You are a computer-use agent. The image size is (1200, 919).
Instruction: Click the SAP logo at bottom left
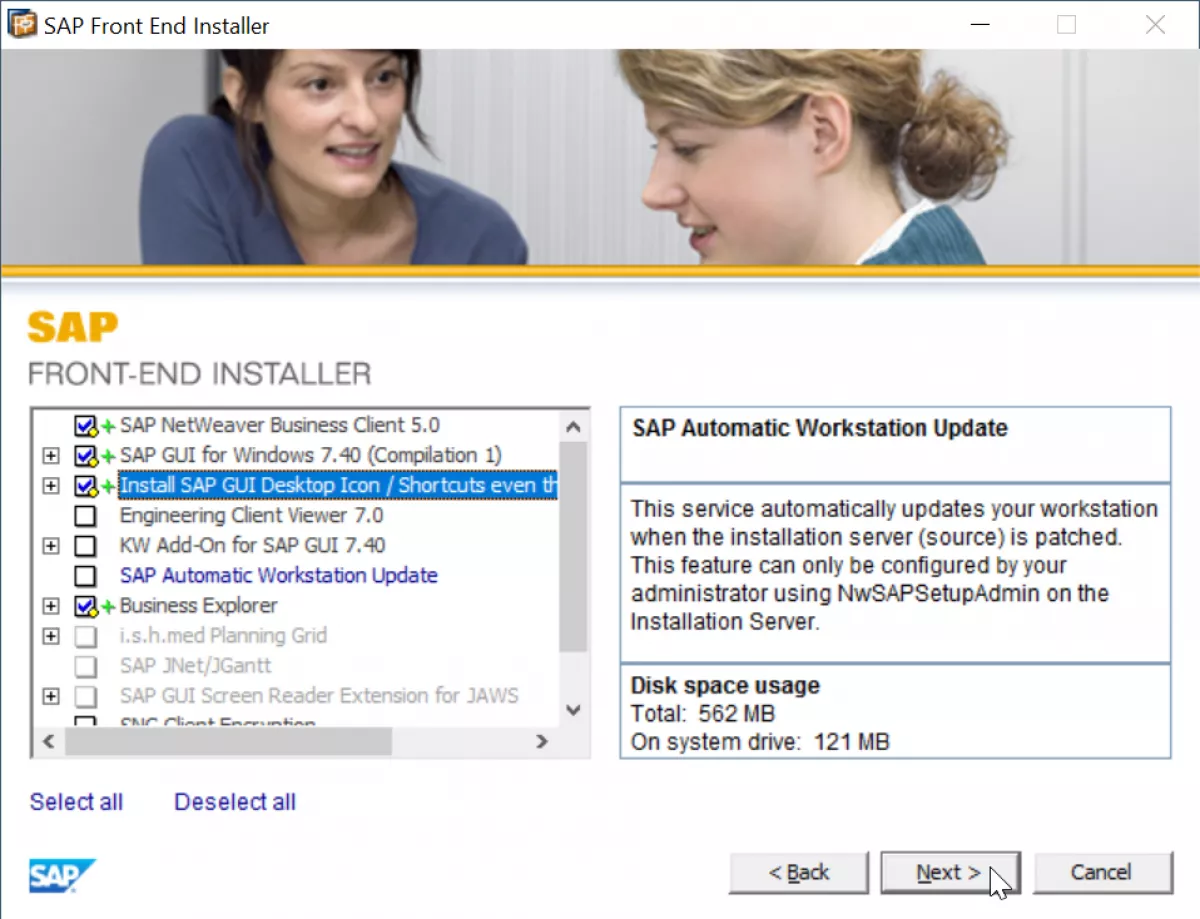coord(62,875)
